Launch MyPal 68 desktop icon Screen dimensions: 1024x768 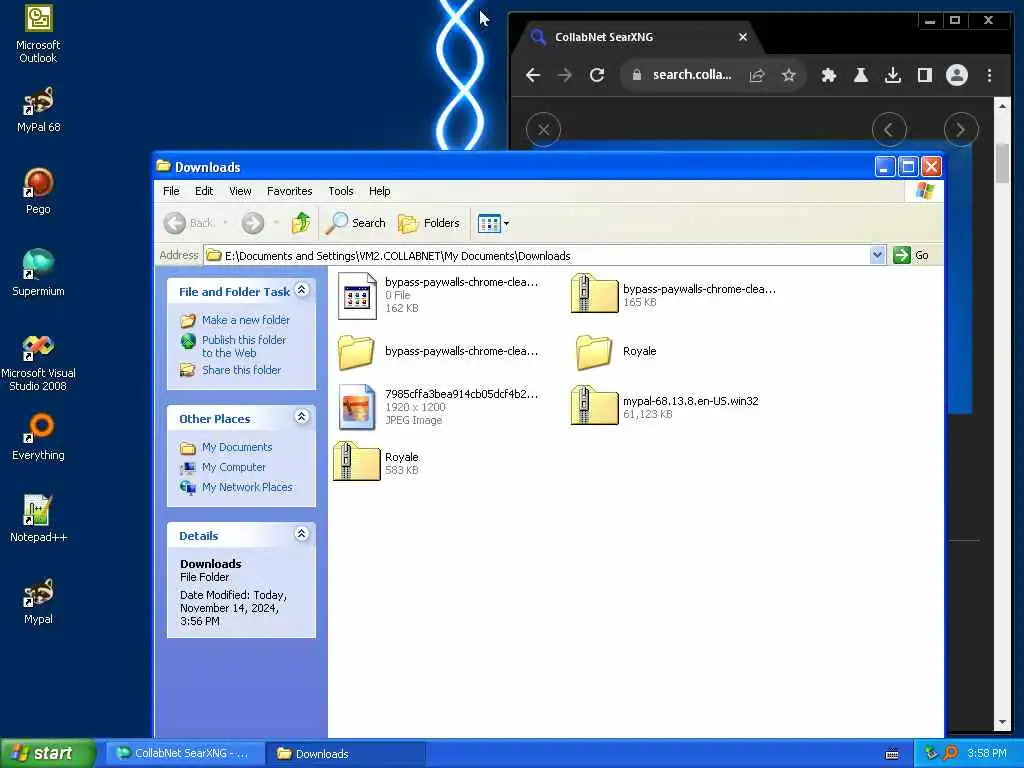coord(38,110)
